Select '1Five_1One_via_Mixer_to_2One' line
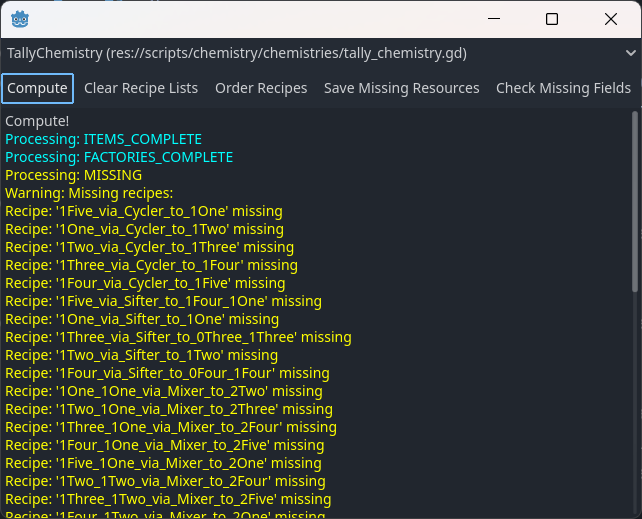 (x=163, y=463)
